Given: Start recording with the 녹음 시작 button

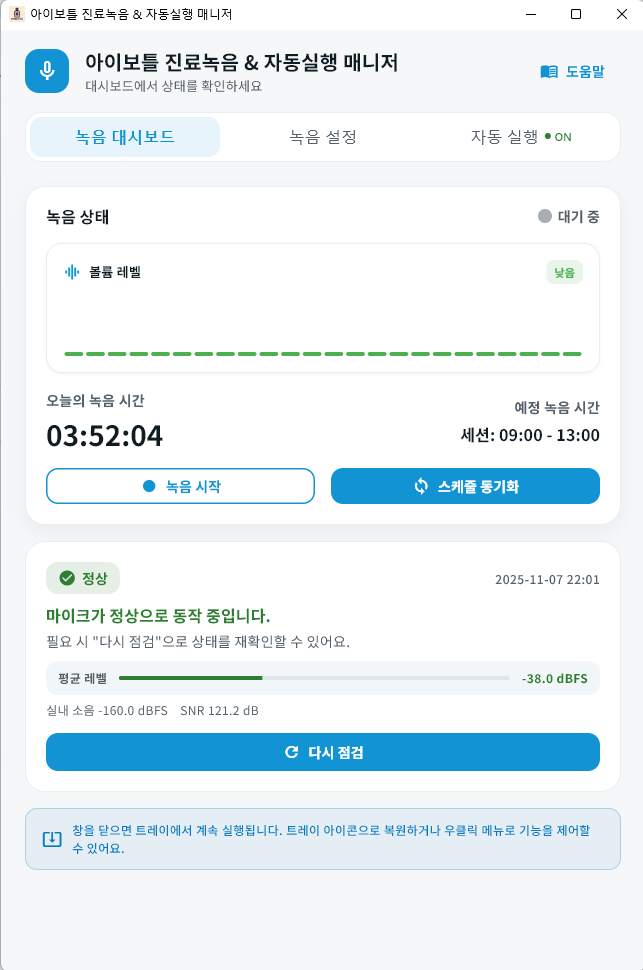Looking at the screenshot, I should pos(180,486).
